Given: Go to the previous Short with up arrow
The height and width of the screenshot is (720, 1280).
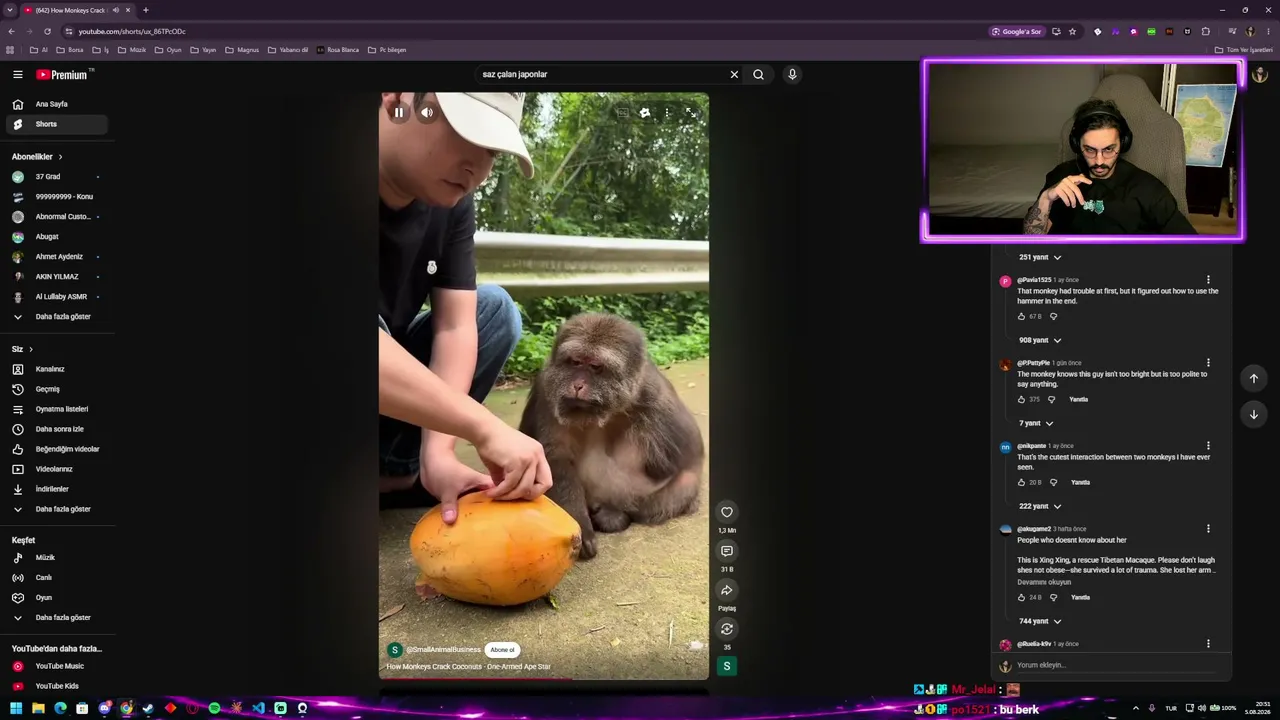Looking at the screenshot, I should pos(1253,378).
